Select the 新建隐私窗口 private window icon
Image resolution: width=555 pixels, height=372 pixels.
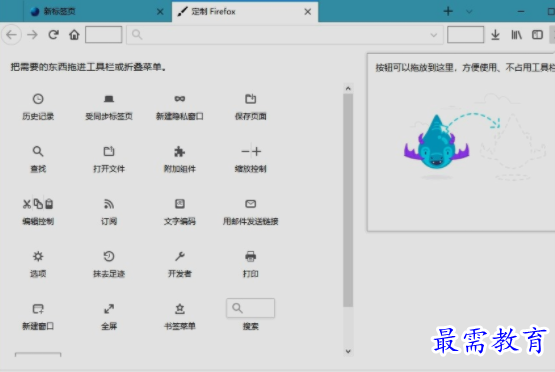coord(179,99)
